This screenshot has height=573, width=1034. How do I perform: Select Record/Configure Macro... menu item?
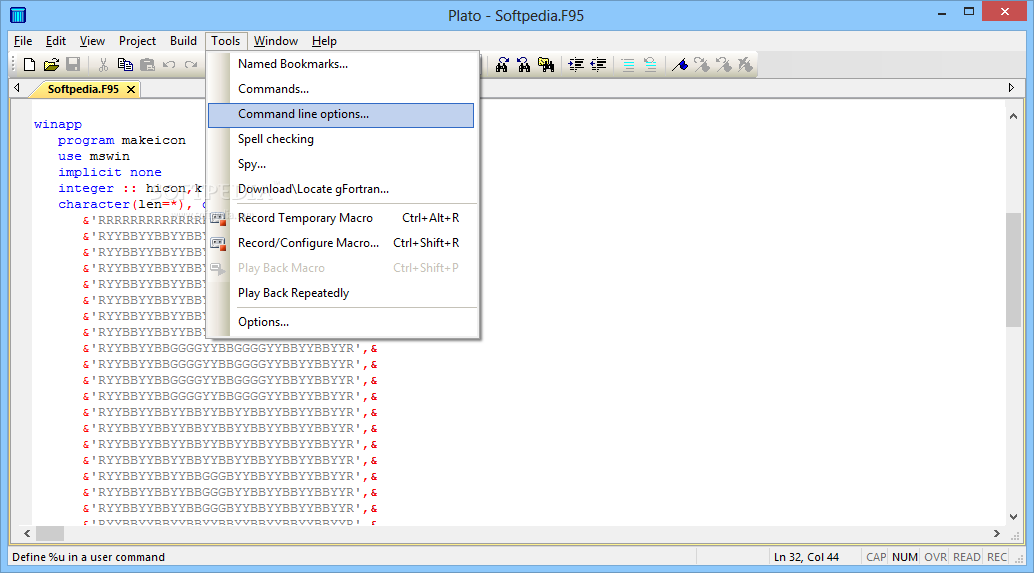click(x=341, y=243)
